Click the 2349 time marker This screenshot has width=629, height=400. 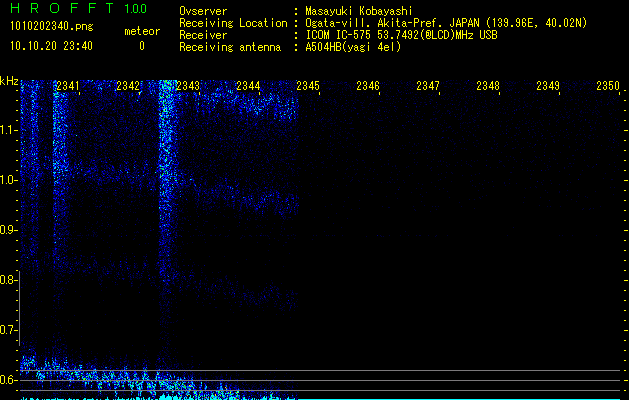[548, 86]
